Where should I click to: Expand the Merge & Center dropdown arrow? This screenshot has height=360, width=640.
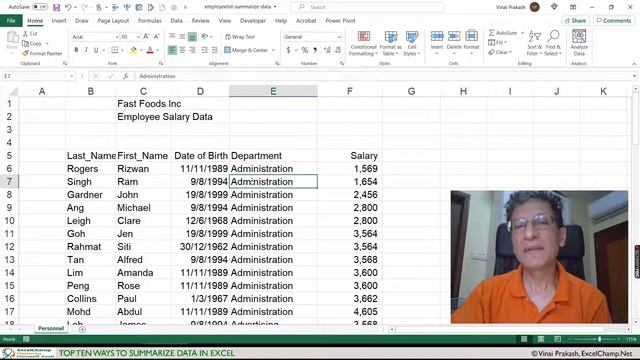[273, 50]
